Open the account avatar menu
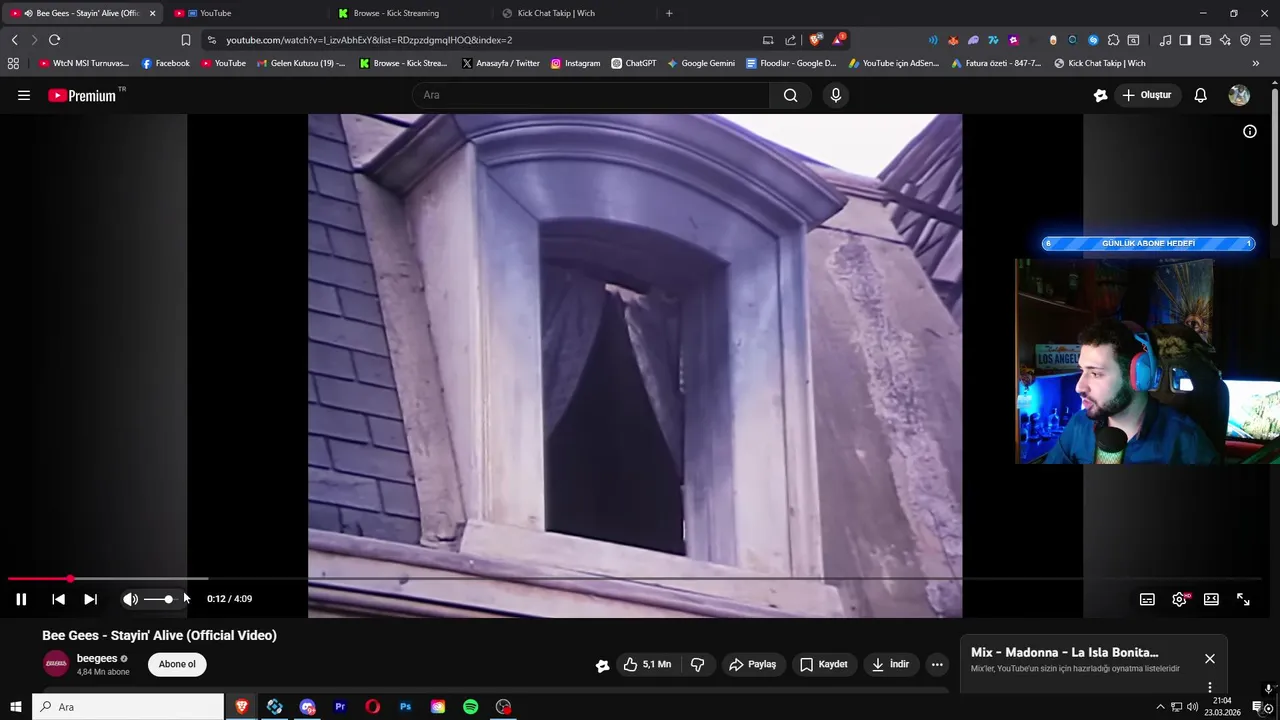This screenshot has width=1280, height=720. (1239, 95)
